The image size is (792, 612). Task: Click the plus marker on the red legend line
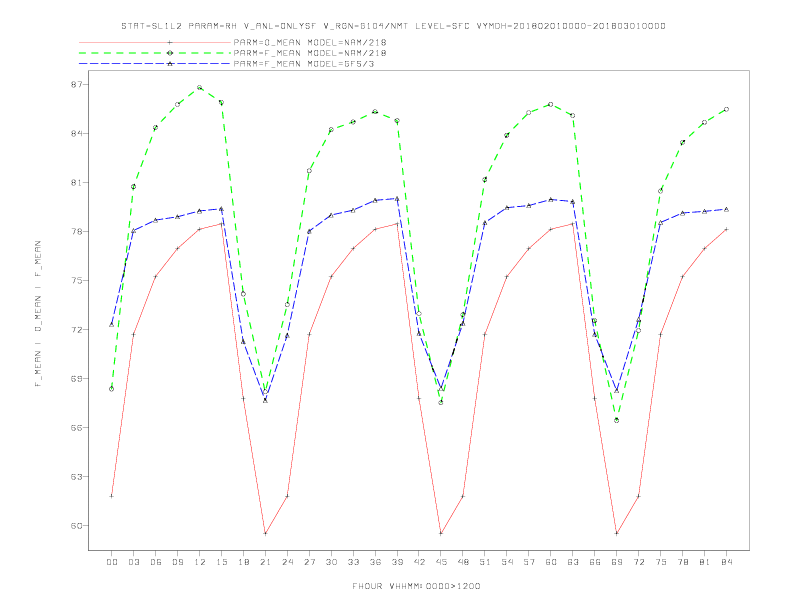point(170,42)
